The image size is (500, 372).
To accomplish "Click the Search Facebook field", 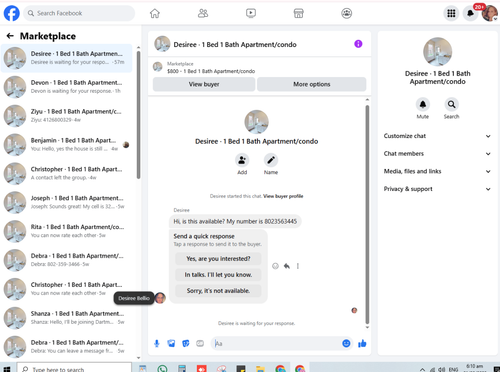I will [79, 13].
